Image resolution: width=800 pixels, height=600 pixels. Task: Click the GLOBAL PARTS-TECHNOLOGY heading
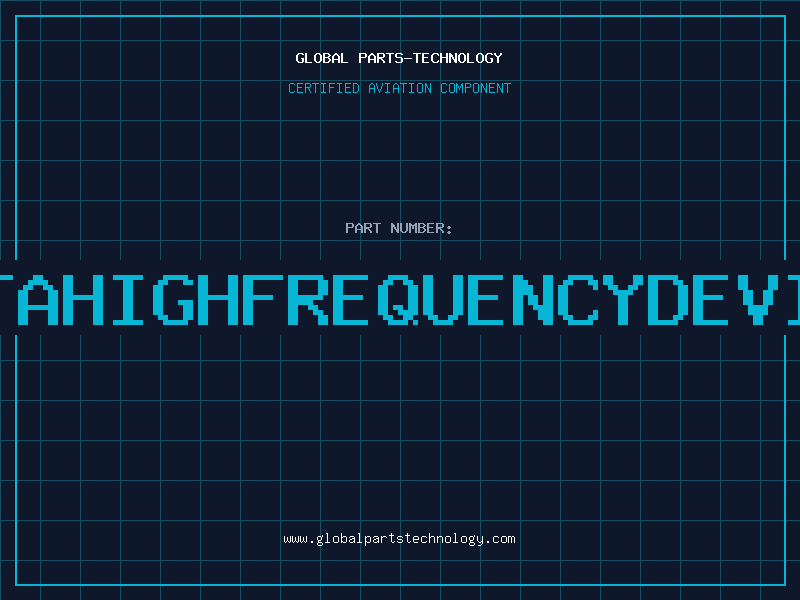click(x=399, y=58)
